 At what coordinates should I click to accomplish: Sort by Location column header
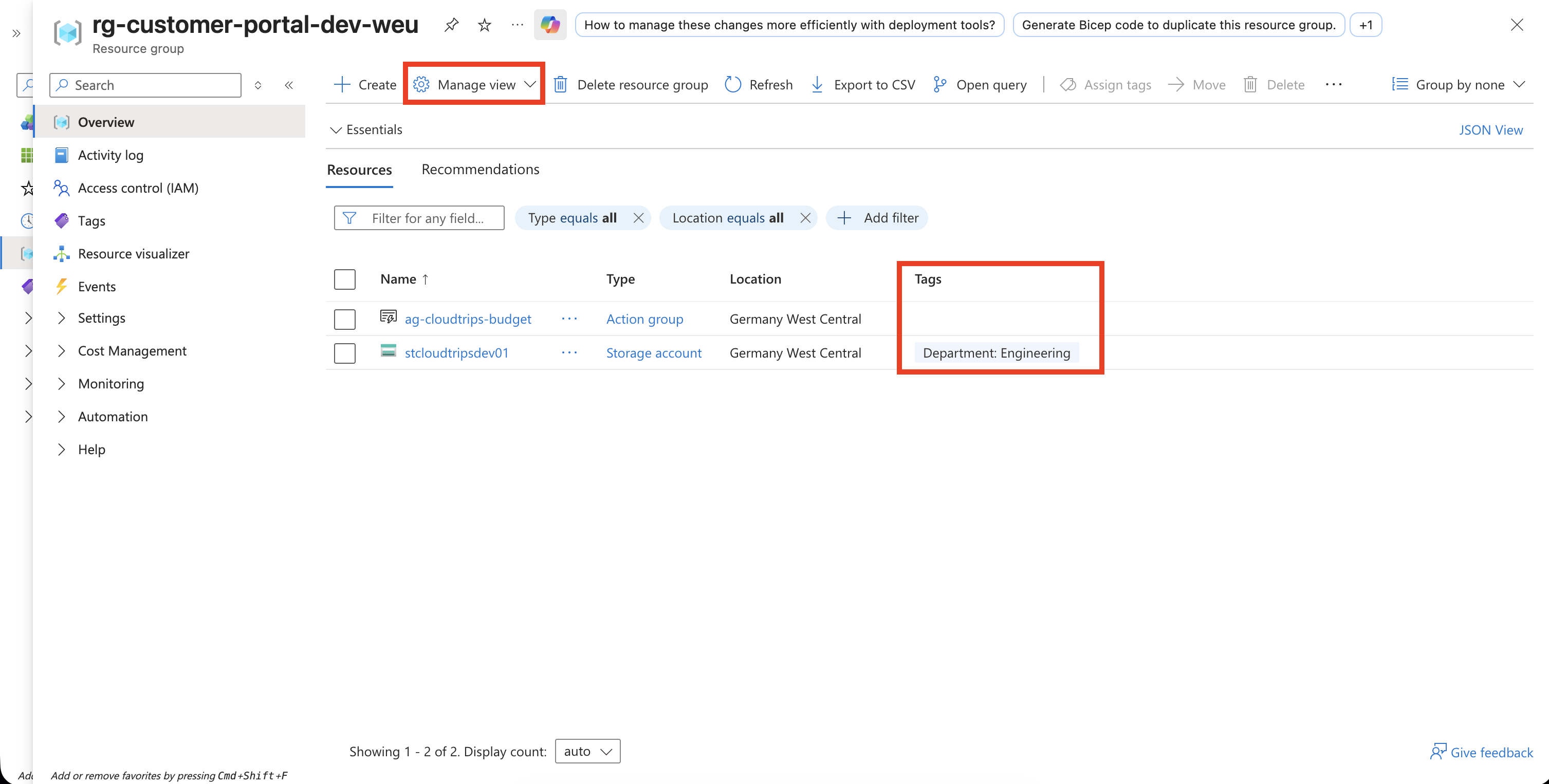click(755, 279)
